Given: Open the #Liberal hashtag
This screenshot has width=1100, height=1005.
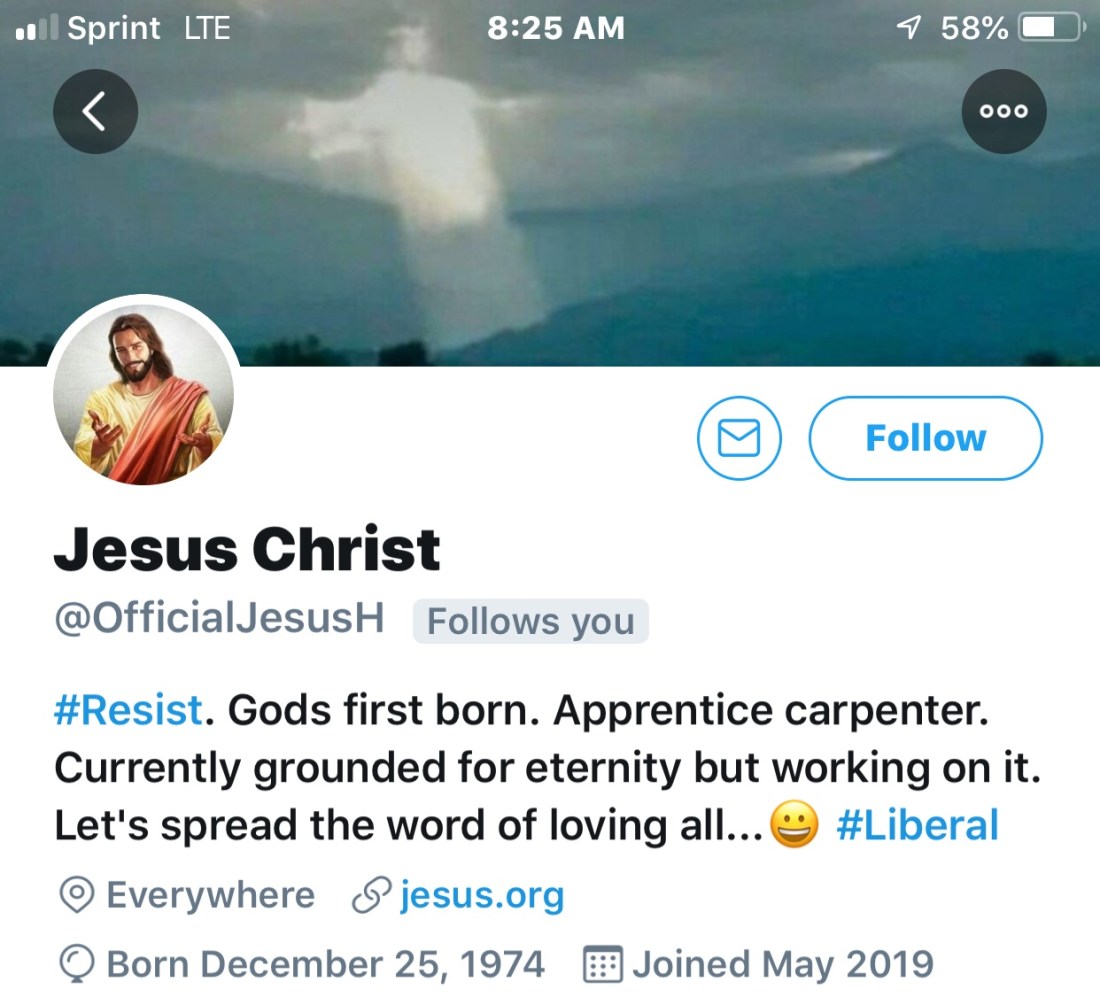Looking at the screenshot, I should [x=917, y=827].
